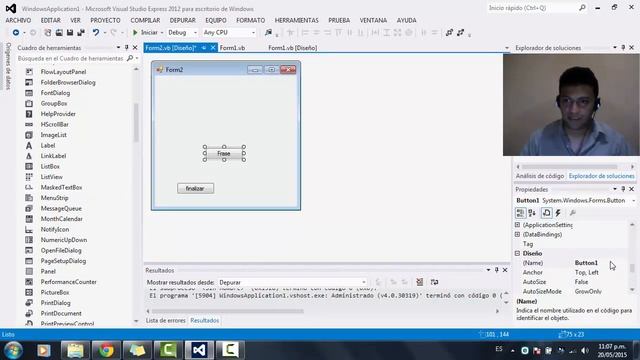This screenshot has width=640, height=360.
Task: Open the document tabs overflow dropdown
Action: [507, 48]
